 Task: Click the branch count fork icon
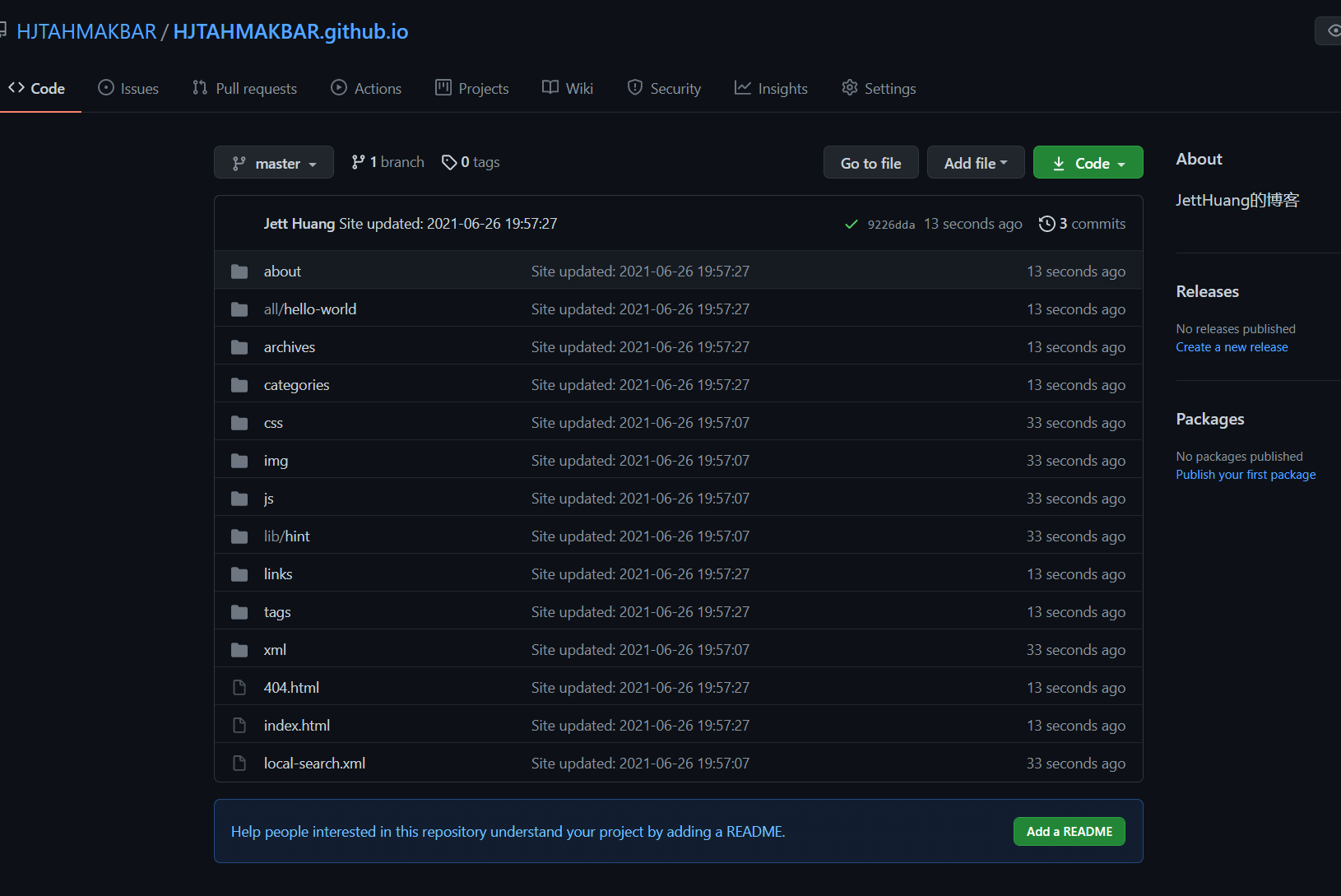[358, 163]
